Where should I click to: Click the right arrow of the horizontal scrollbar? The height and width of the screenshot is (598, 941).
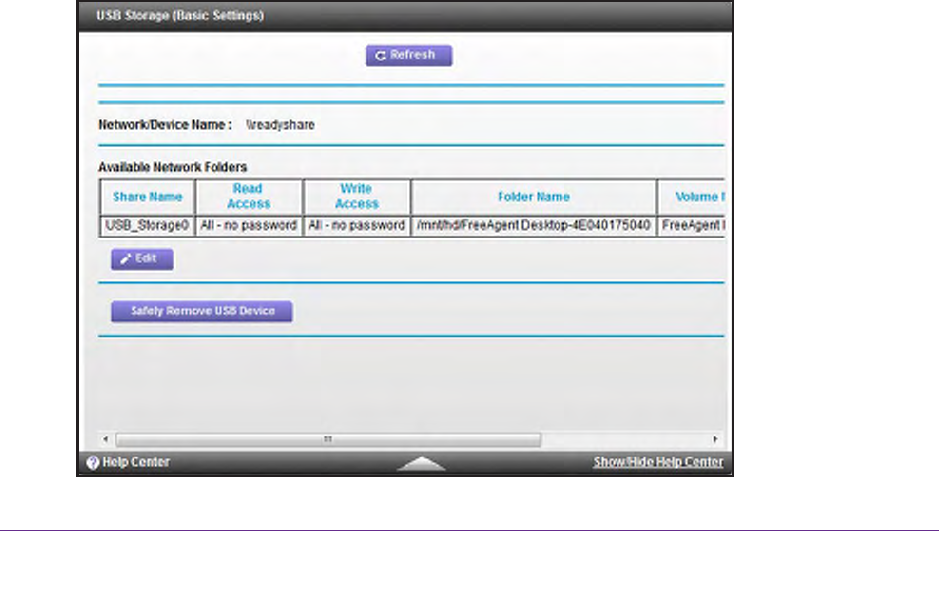tap(715, 439)
